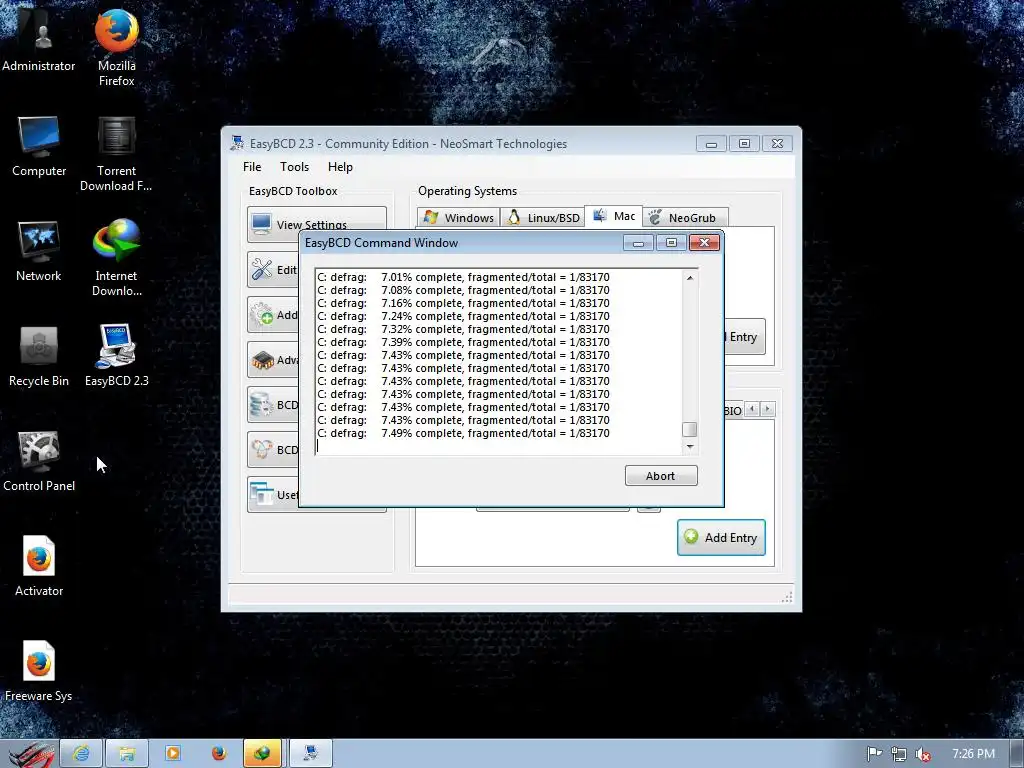Open the Action Center flag tray icon
This screenshot has height=768, width=1024.
coord(874,754)
